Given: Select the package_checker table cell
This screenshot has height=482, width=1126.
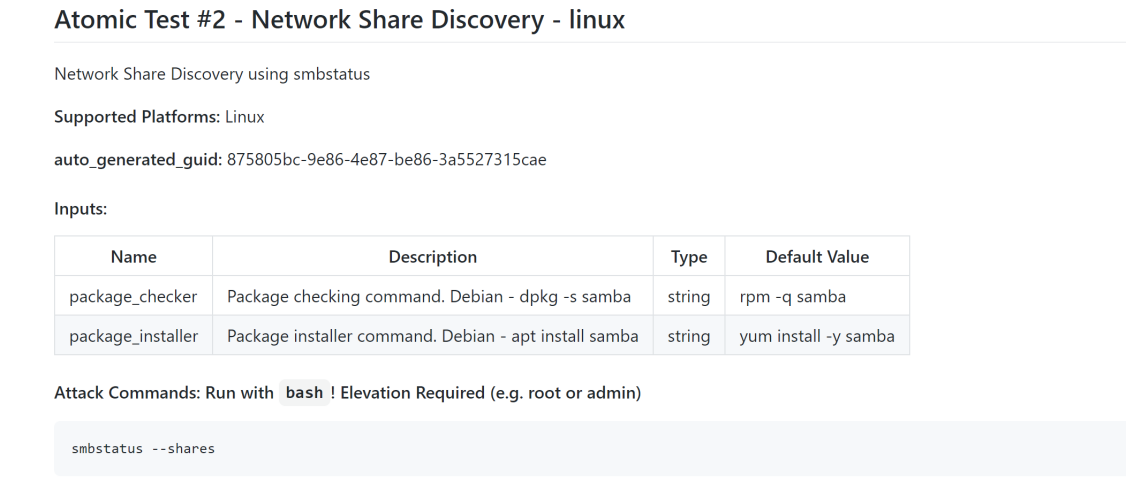Looking at the screenshot, I should 134,296.
